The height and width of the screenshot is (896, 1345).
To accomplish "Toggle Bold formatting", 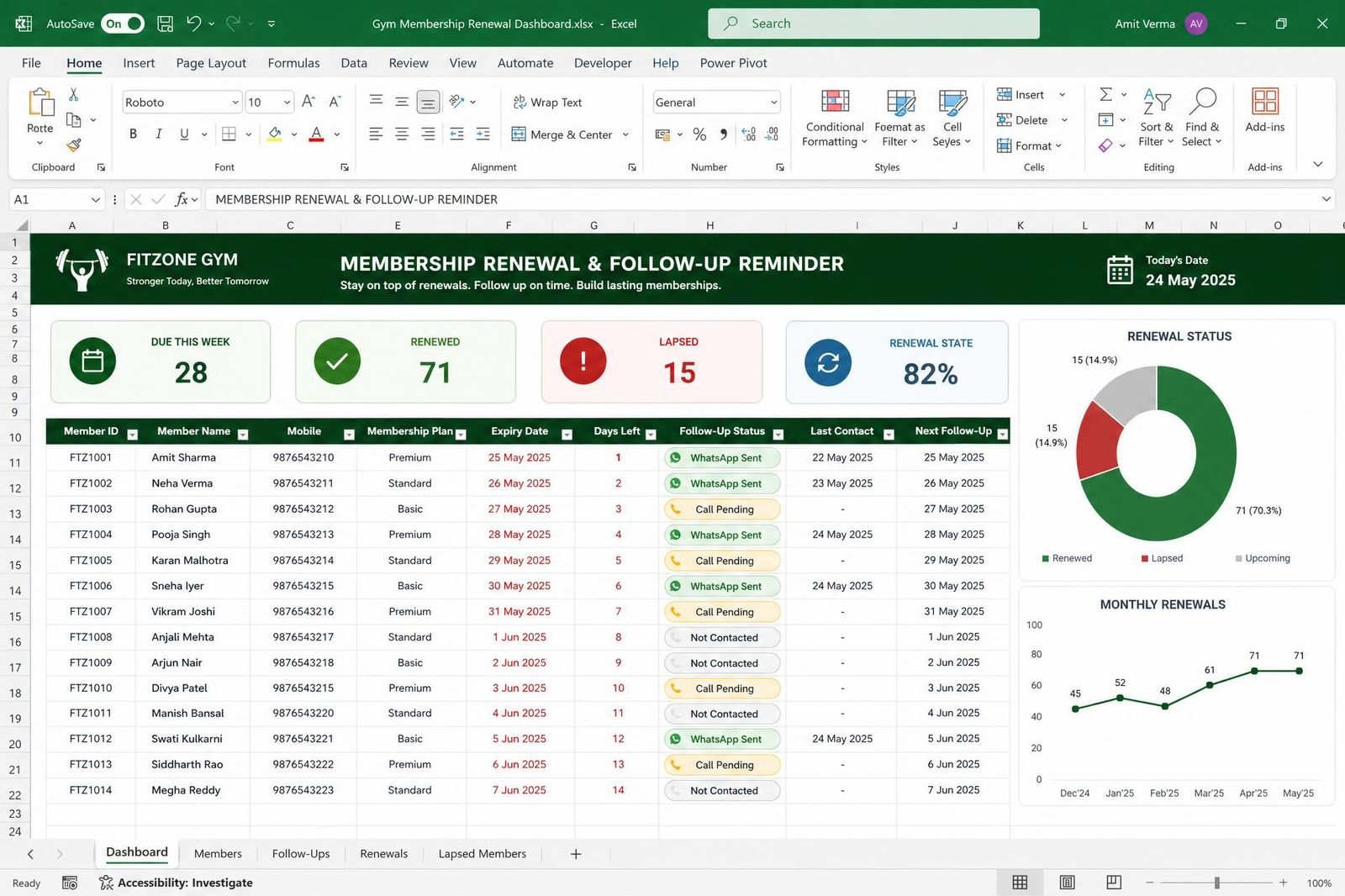I will [x=133, y=134].
